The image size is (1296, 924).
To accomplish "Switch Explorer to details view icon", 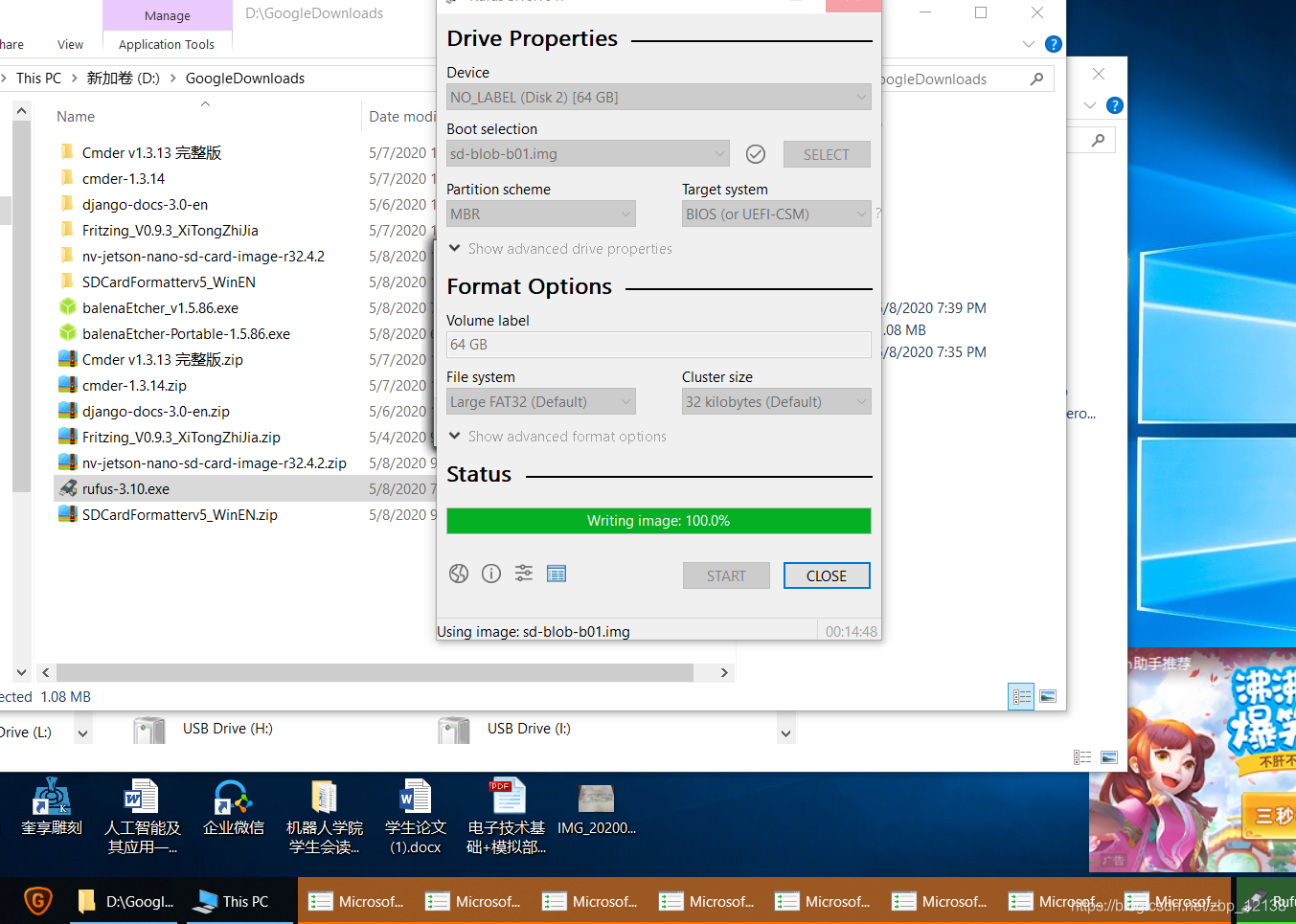I will pyautogui.click(x=1022, y=697).
